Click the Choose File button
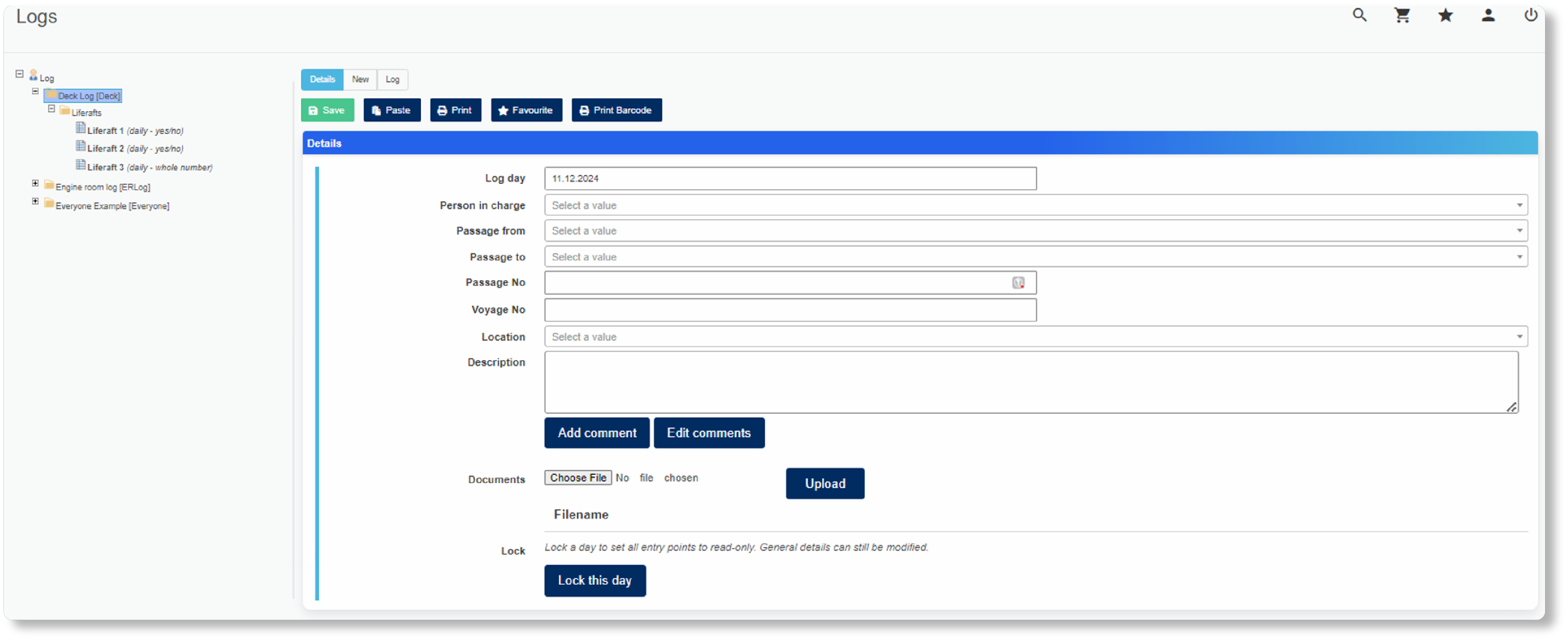1568x641 pixels. [578, 478]
